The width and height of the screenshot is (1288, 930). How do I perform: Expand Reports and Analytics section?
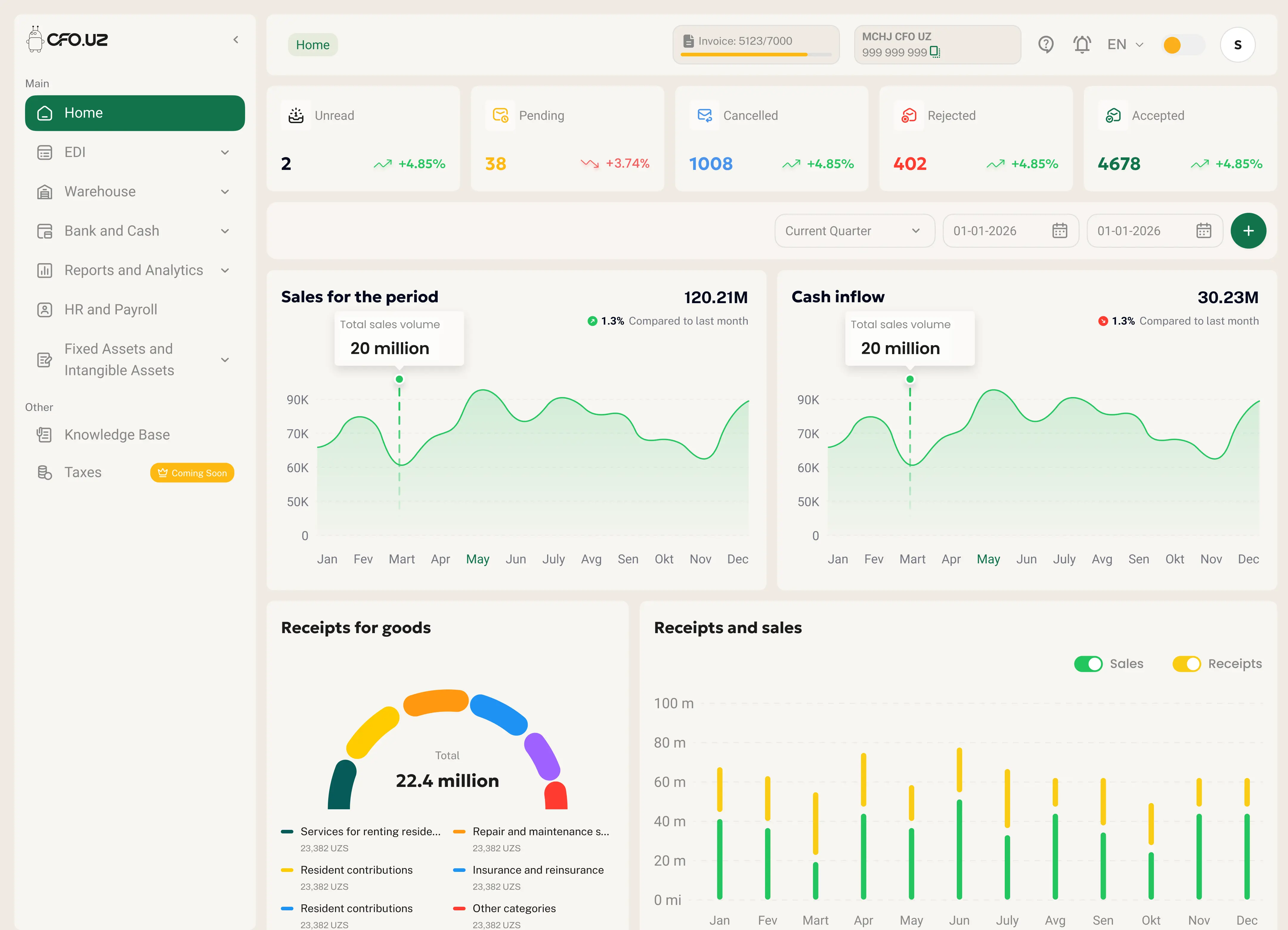pyautogui.click(x=225, y=270)
